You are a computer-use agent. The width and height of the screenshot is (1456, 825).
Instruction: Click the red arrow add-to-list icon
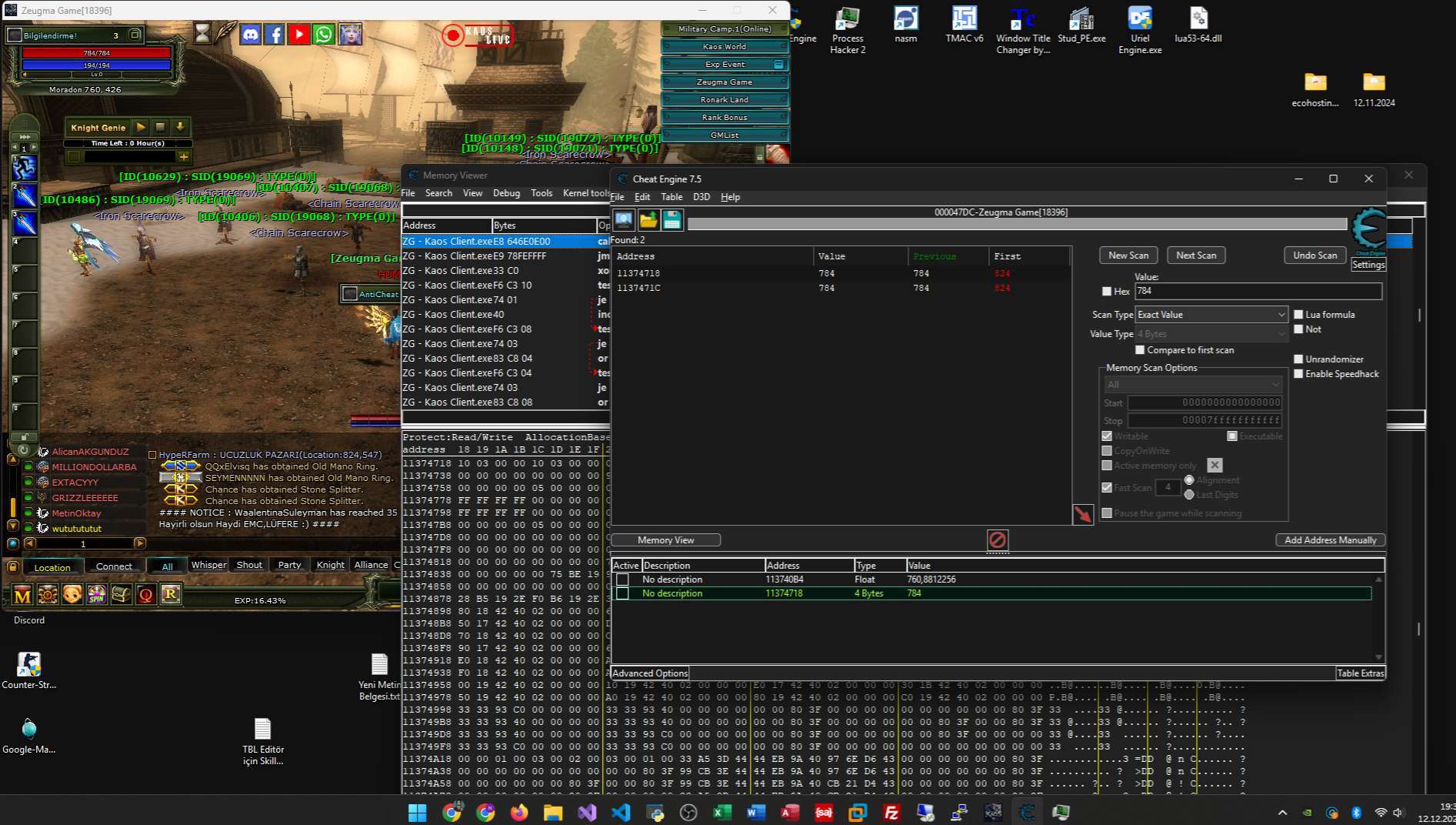click(x=1083, y=514)
